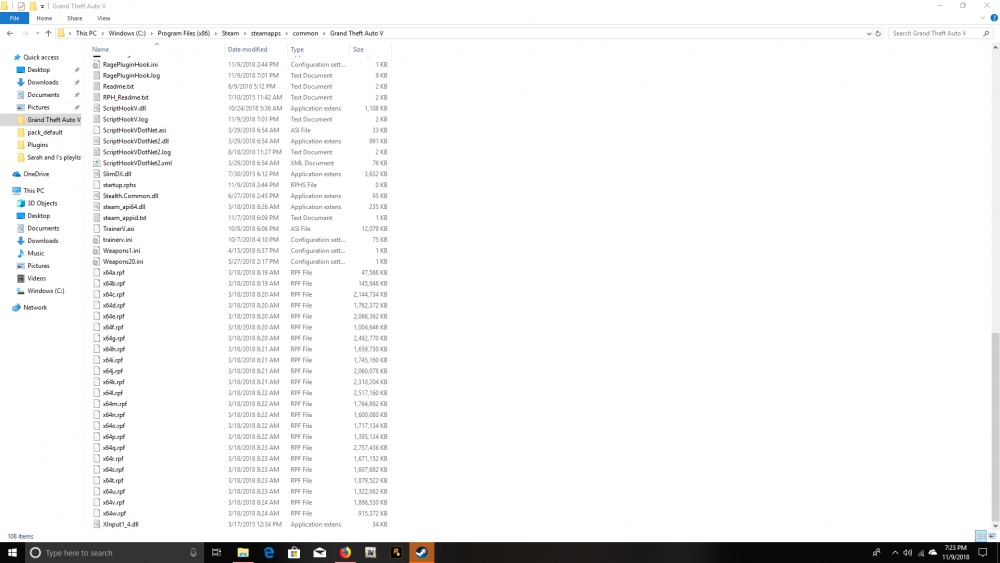Viewport: 1000px width, 563px height.
Task: Open the Explorer help icon
Action: click(x=994, y=18)
